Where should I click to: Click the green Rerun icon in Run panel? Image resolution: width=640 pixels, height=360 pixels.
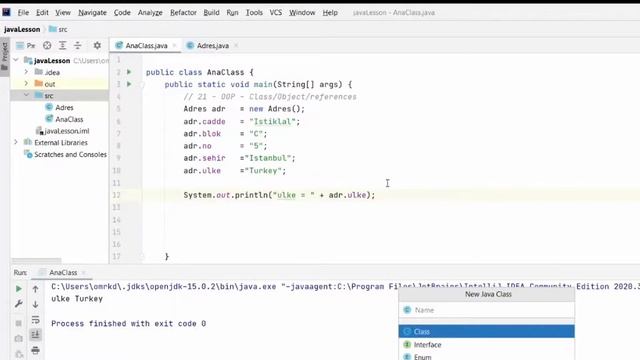(19, 289)
